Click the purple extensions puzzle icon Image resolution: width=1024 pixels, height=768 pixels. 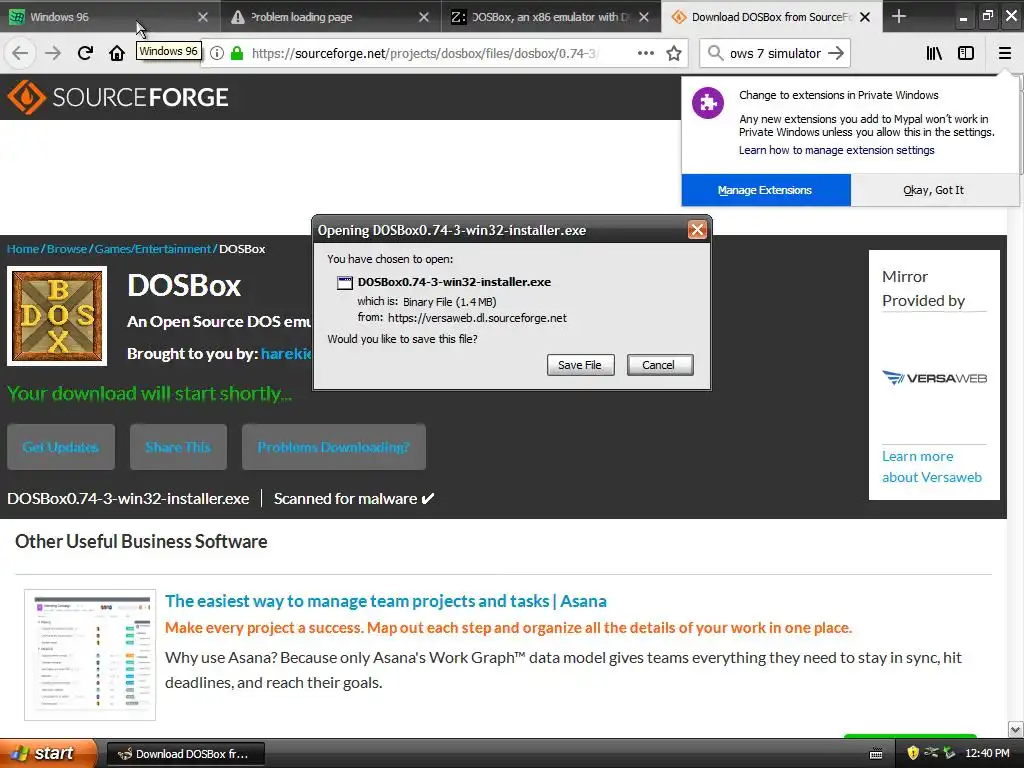tap(708, 103)
